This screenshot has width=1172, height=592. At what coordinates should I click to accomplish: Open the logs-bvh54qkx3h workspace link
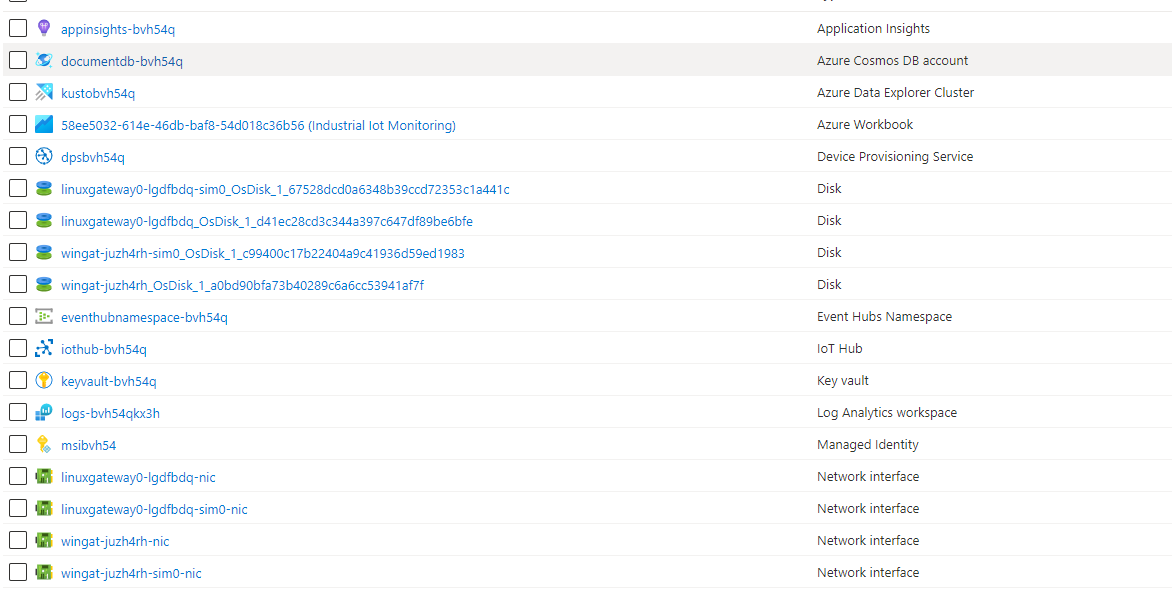pyautogui.click(x=110, y=412)
